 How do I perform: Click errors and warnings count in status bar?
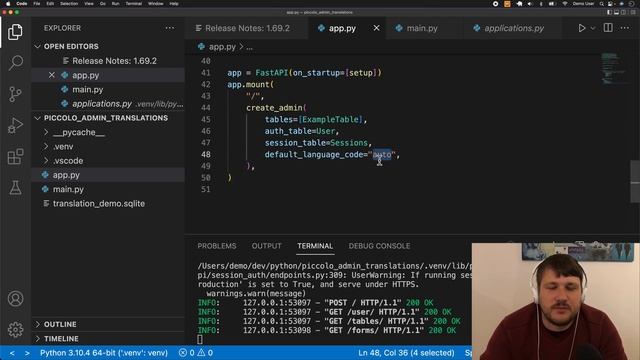196,353
